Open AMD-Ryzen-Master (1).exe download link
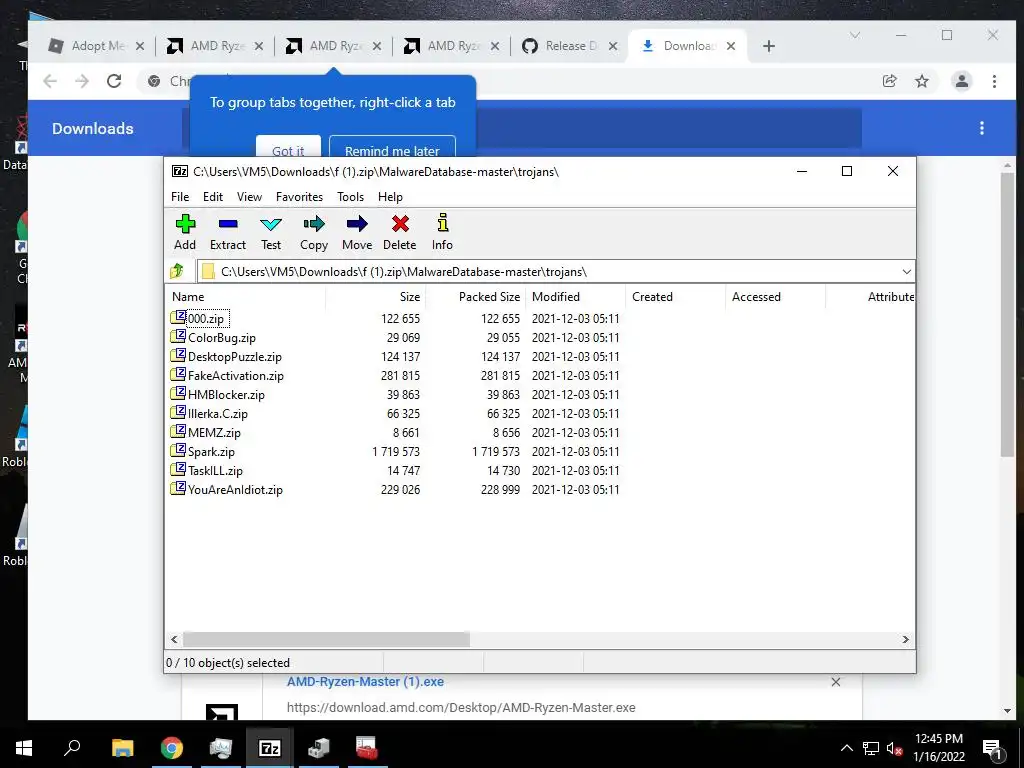This screenshot has height=768, width=1024. [365, 681]
